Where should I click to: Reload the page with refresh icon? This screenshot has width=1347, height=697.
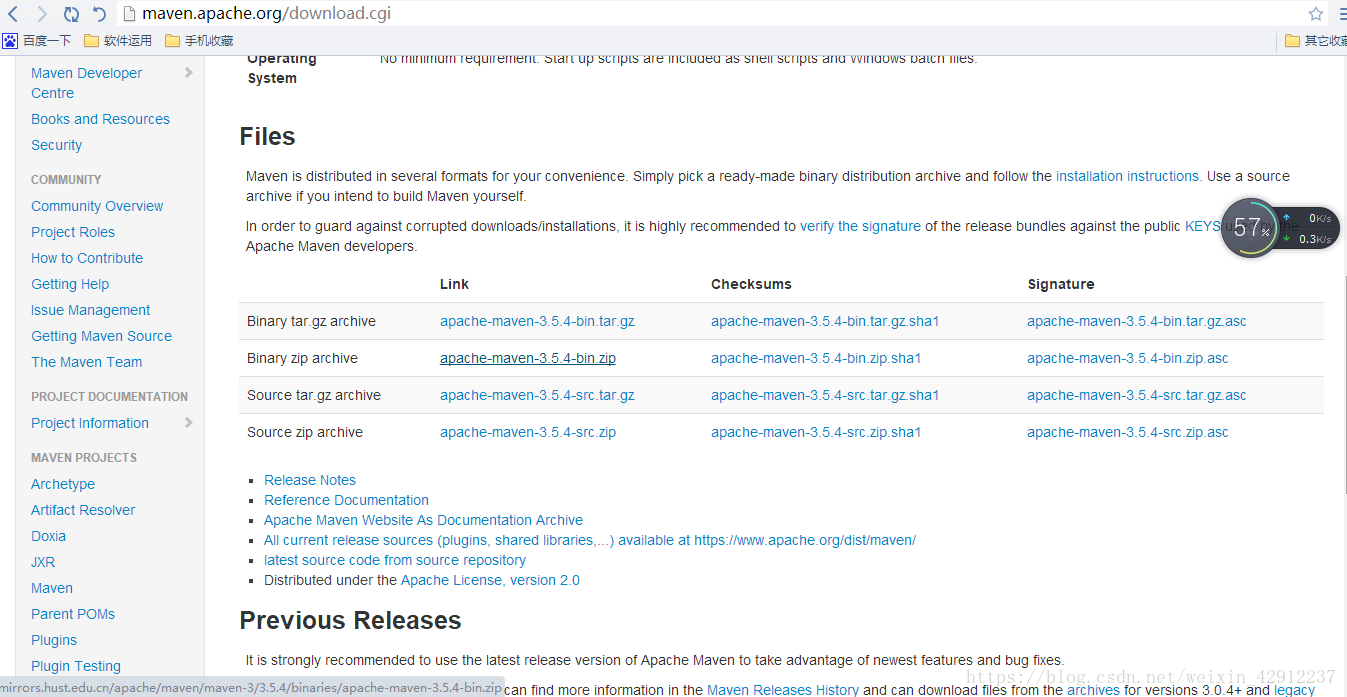71,14
